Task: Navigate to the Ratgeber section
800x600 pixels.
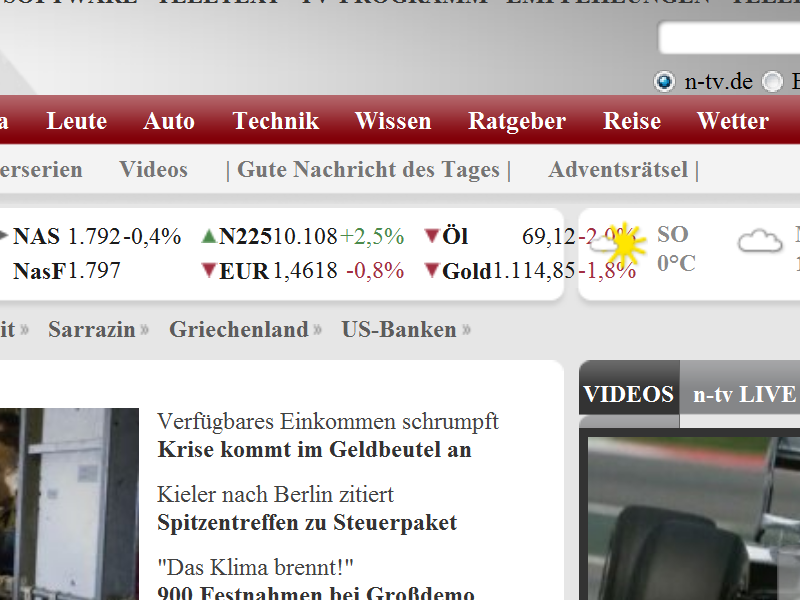Action: pos(517,122)
